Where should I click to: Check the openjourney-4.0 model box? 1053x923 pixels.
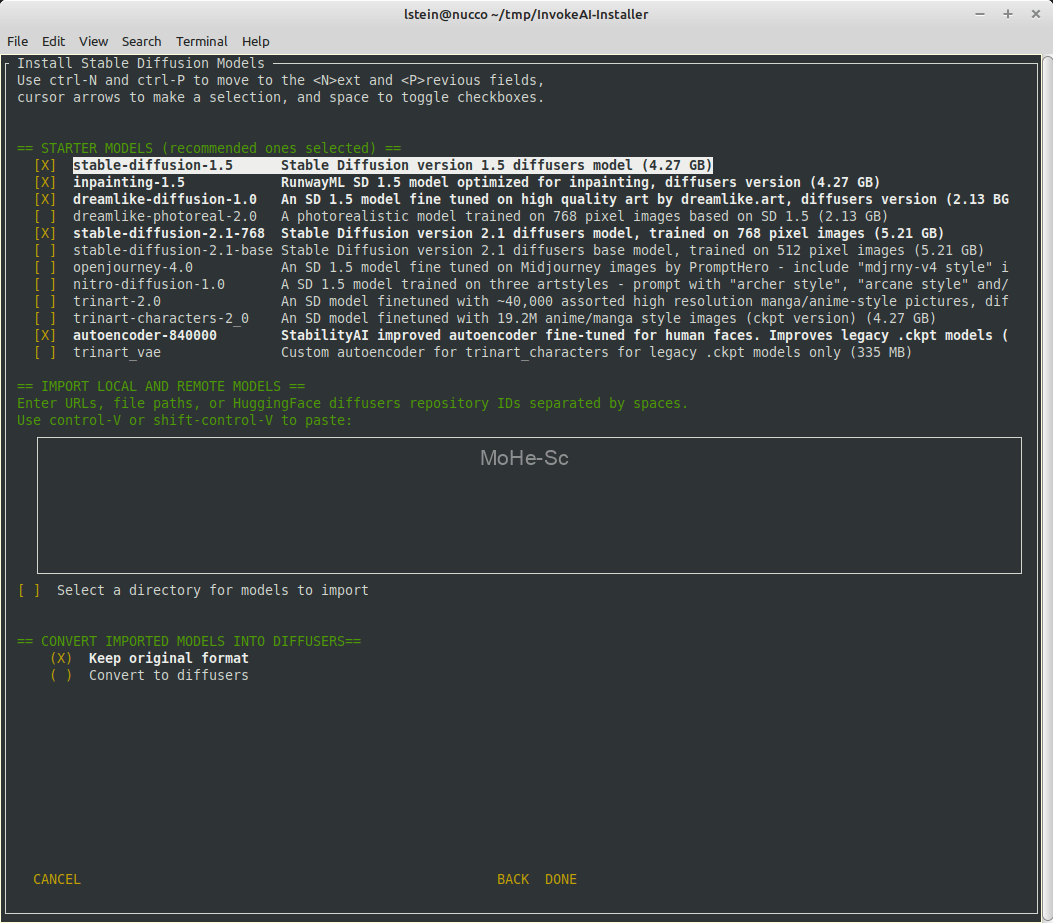point(45,267)
